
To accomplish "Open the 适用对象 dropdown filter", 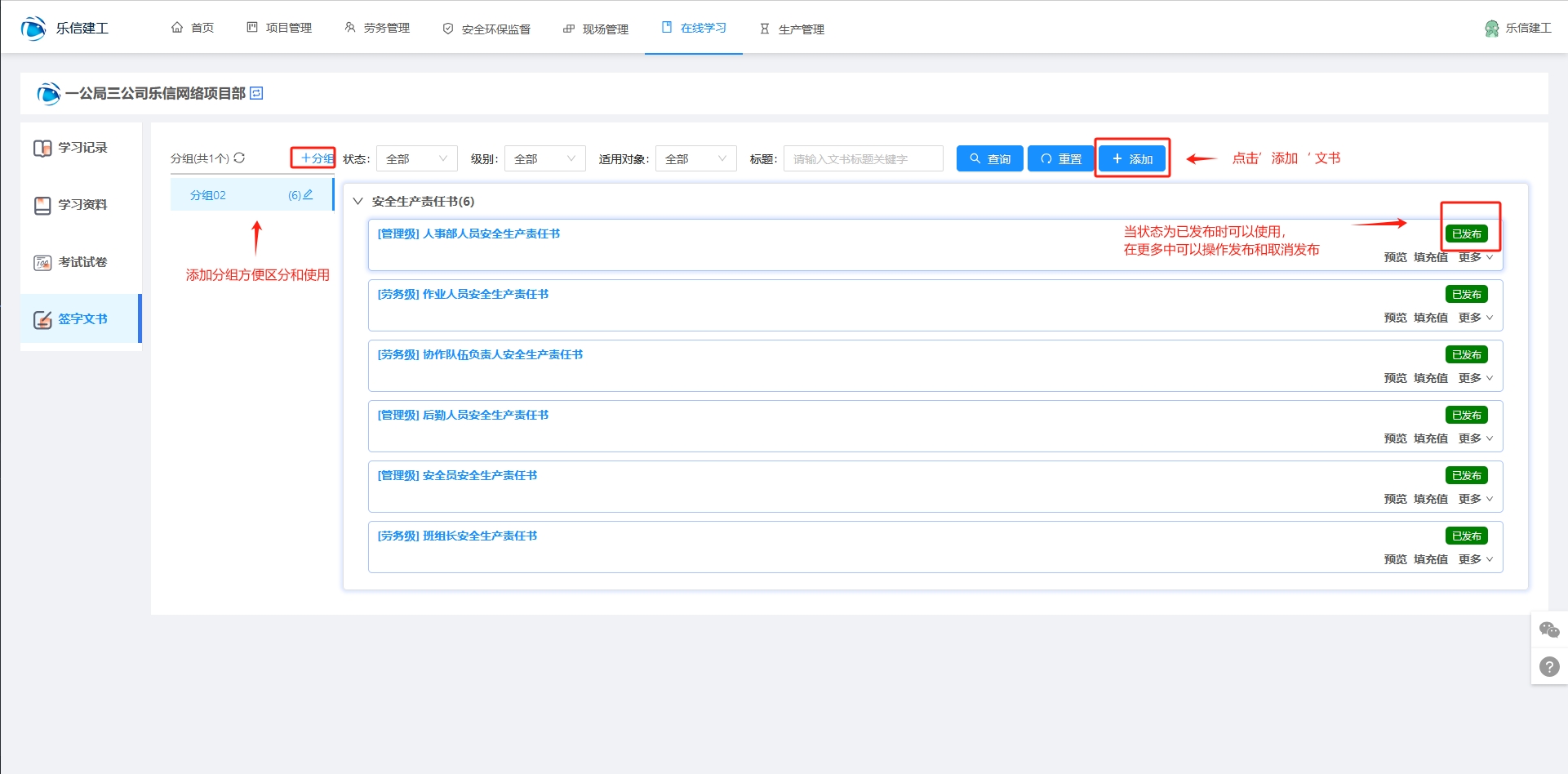I will pos(695,159).
